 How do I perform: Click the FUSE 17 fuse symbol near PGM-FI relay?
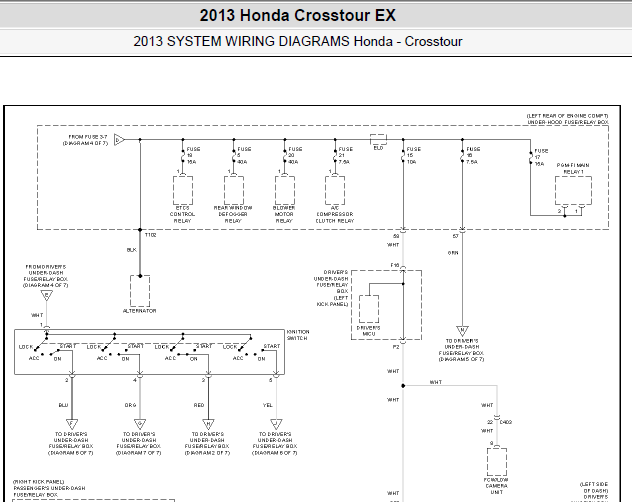tap(531, 158)
